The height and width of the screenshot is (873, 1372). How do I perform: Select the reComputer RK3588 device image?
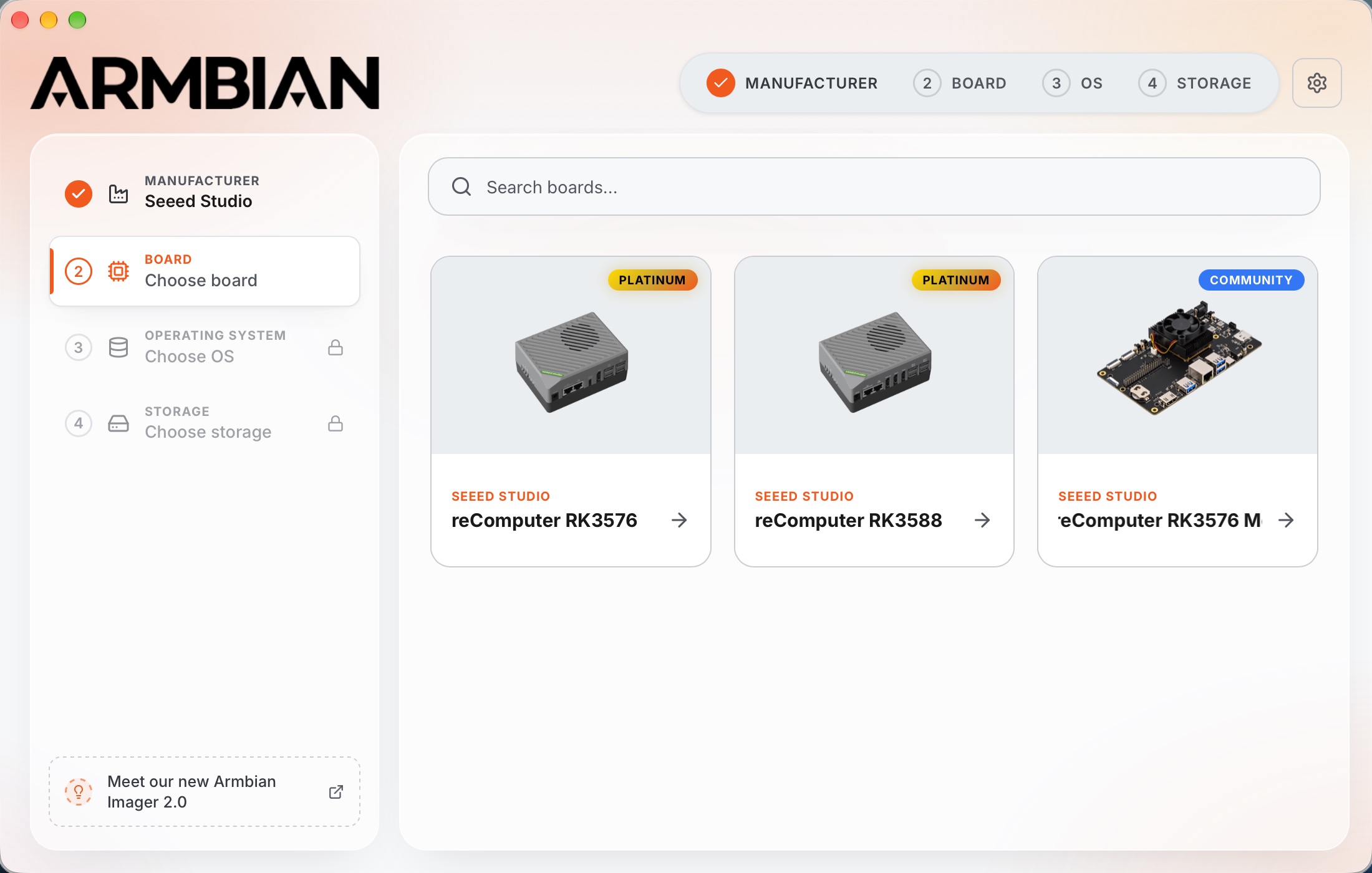click(874, 362)
